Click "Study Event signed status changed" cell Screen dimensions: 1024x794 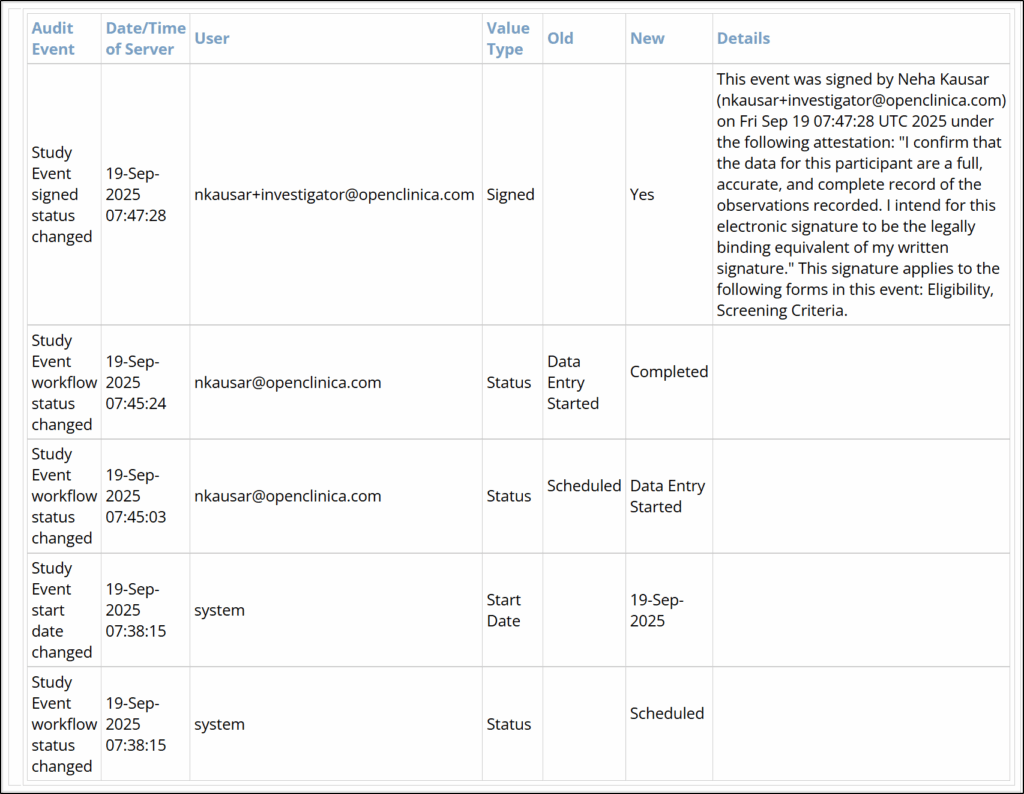tap(63, 194)
